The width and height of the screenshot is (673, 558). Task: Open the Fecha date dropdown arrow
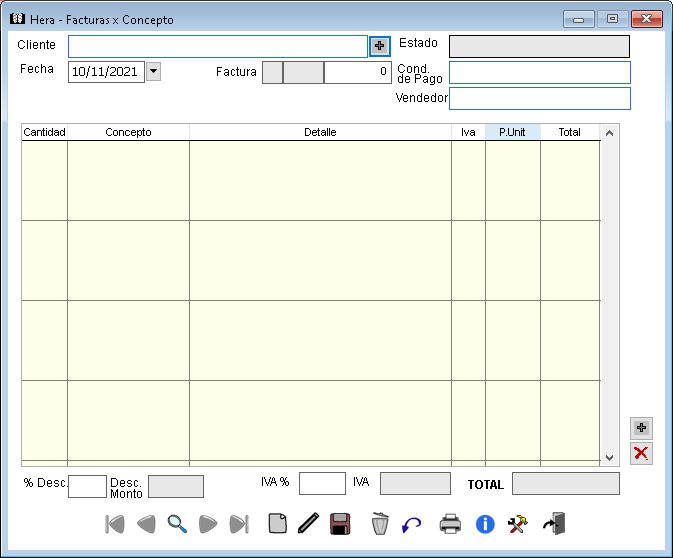(x=153, y=71)
